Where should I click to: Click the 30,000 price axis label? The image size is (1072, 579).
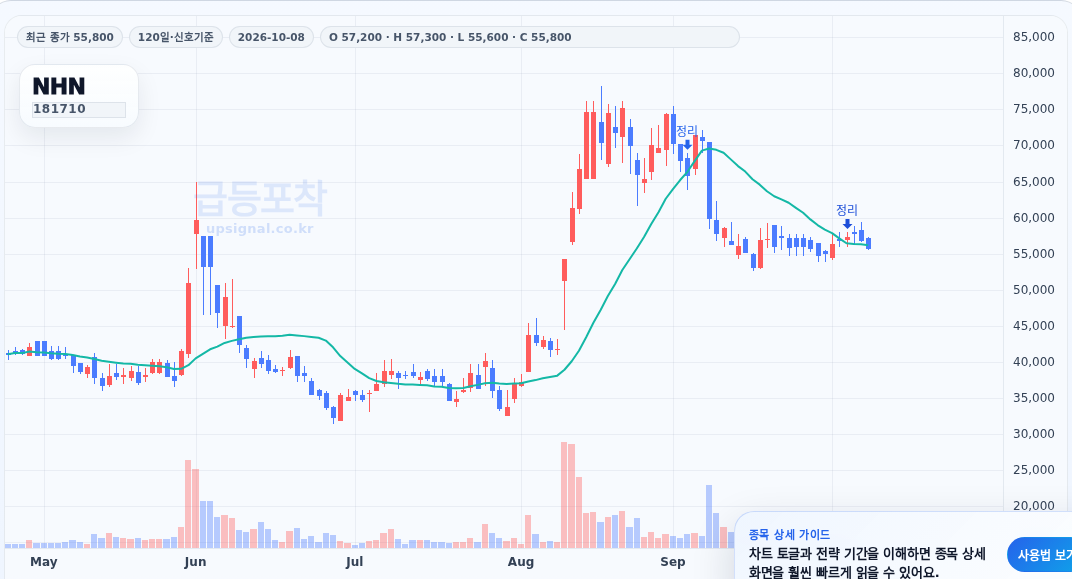click(x=1034, y=434)
